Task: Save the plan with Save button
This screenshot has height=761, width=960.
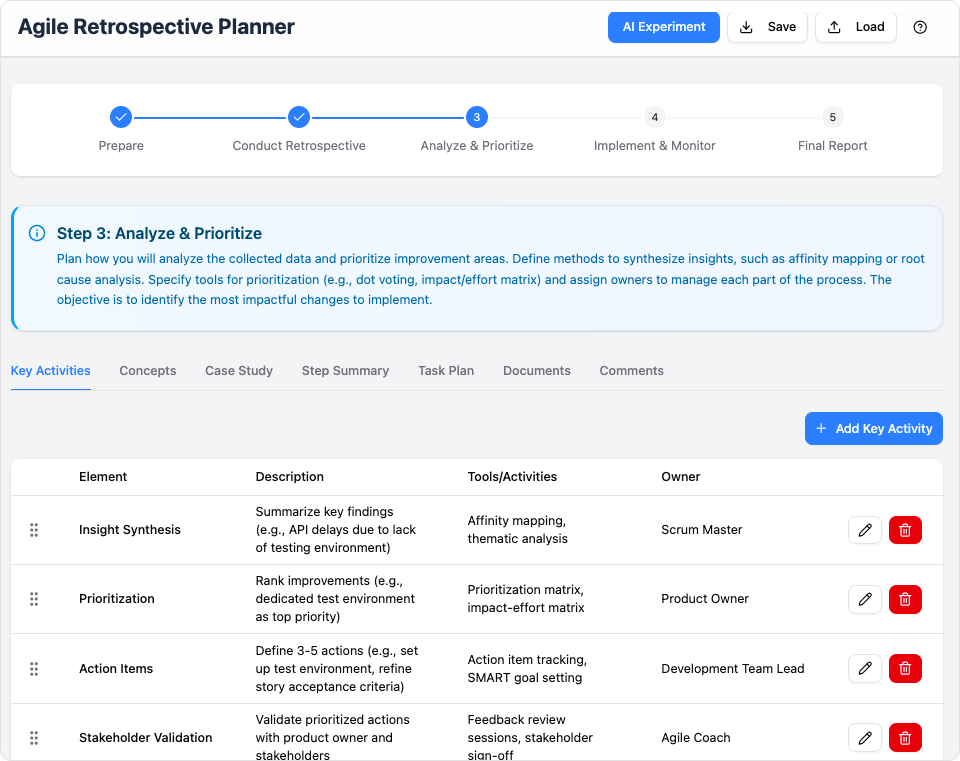Action: [768, 27]
